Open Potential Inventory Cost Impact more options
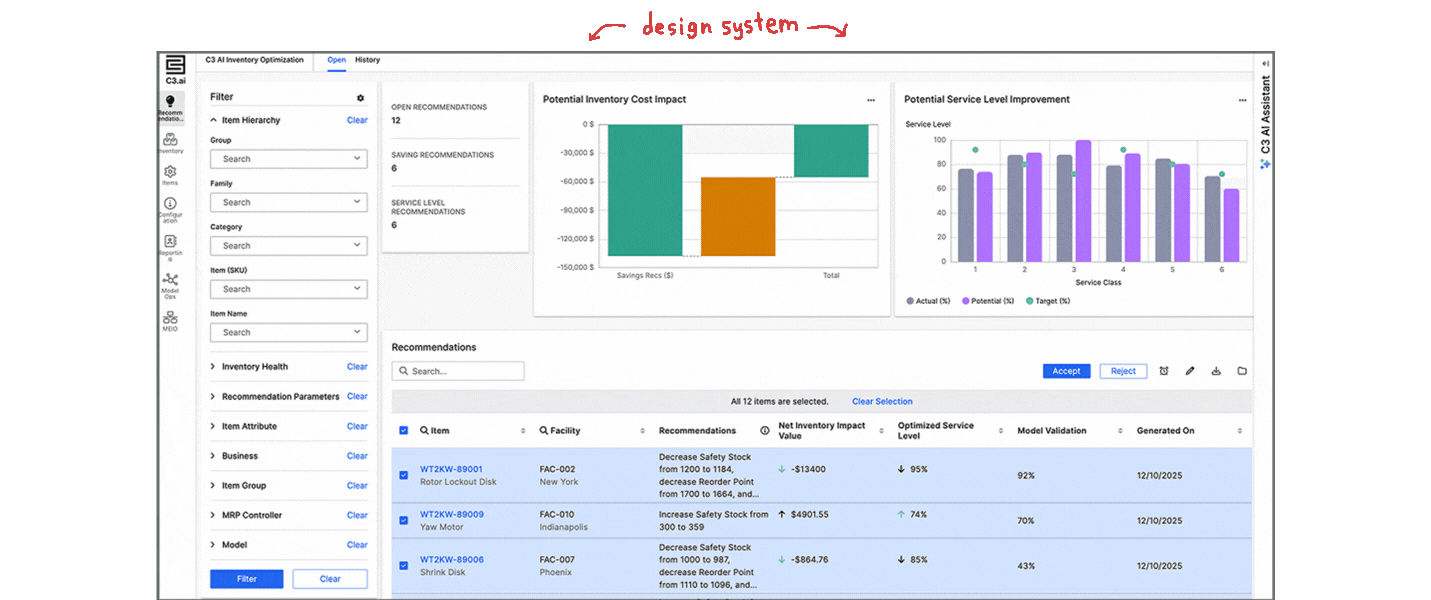 (x=871, y=100)
